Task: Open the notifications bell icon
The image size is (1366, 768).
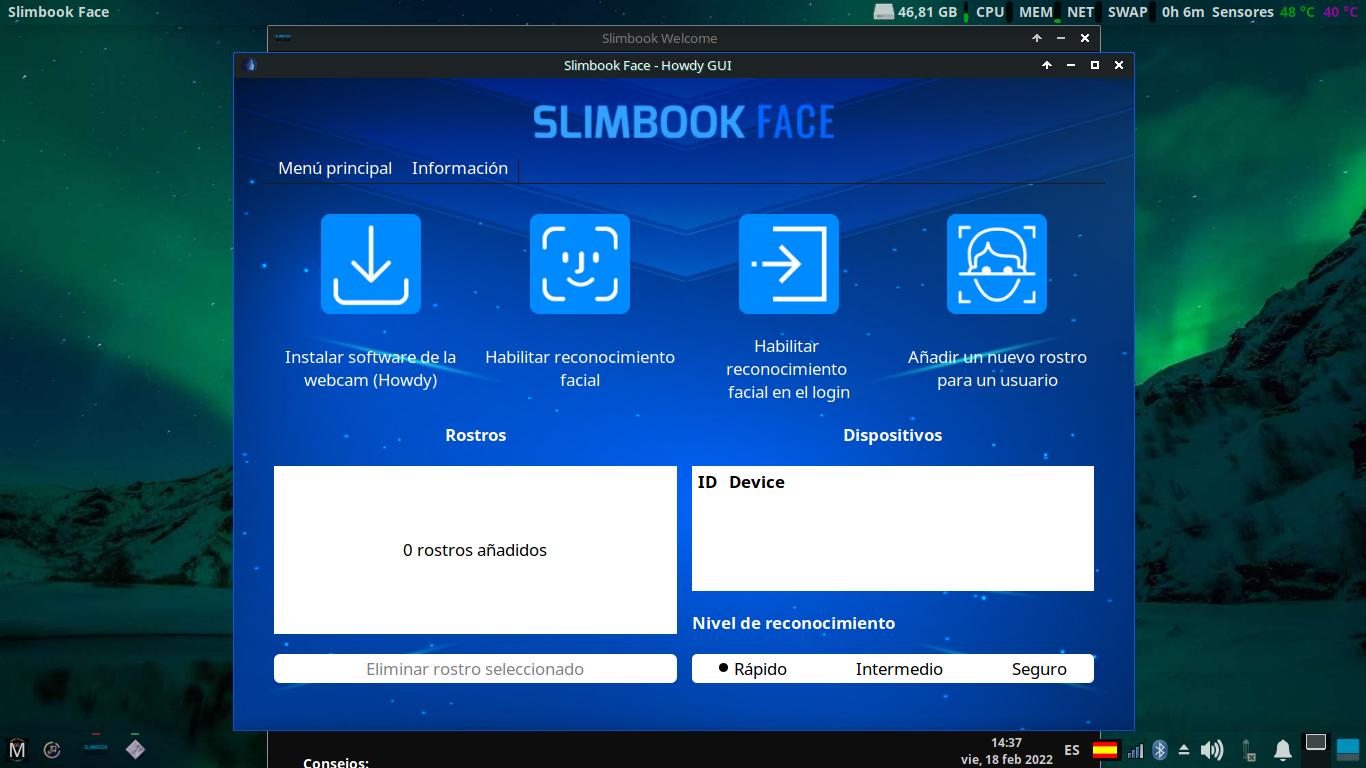Action: (1282, 750)
